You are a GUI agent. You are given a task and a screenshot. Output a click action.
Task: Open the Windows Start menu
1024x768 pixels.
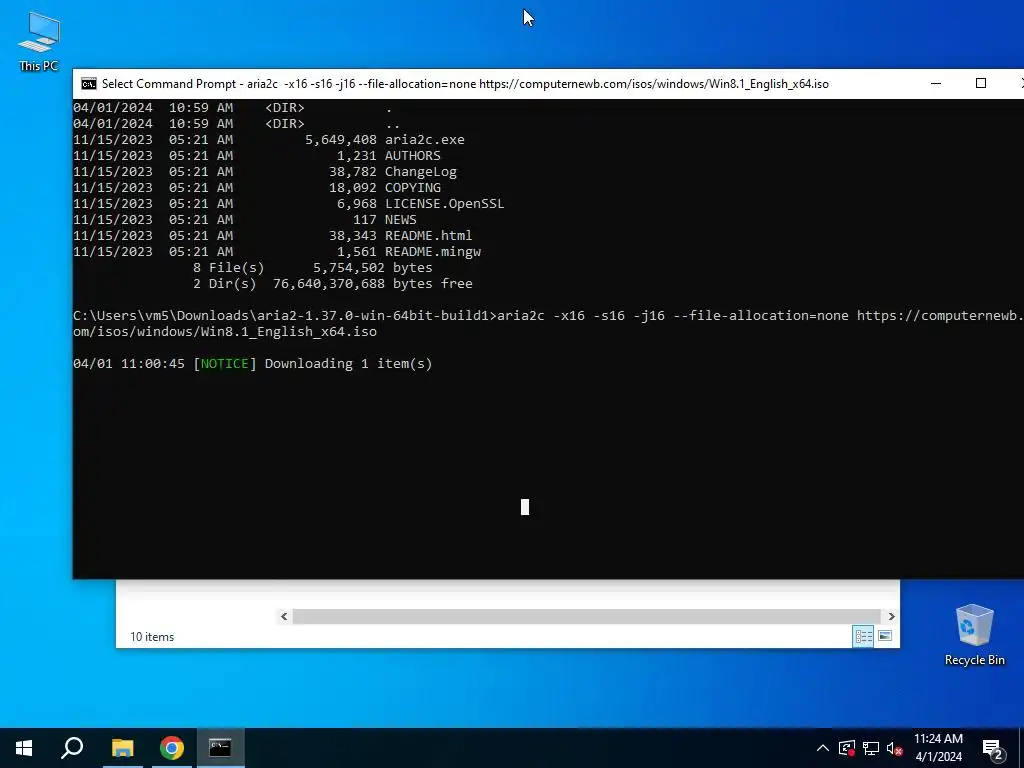pos(24,748)
